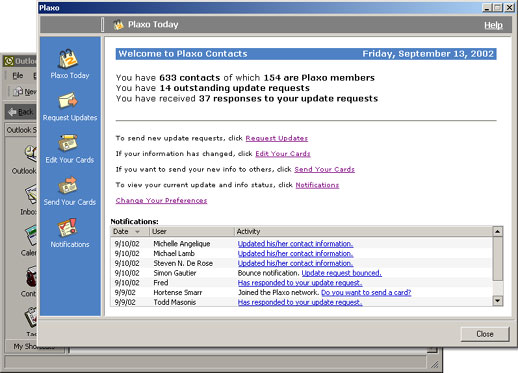Image resolution: width=518 pixels, height=373 pixels.
Task: Open the Contacts shortcut icon in Outlook
Action: pyautogui.click(x=31, y=276)
